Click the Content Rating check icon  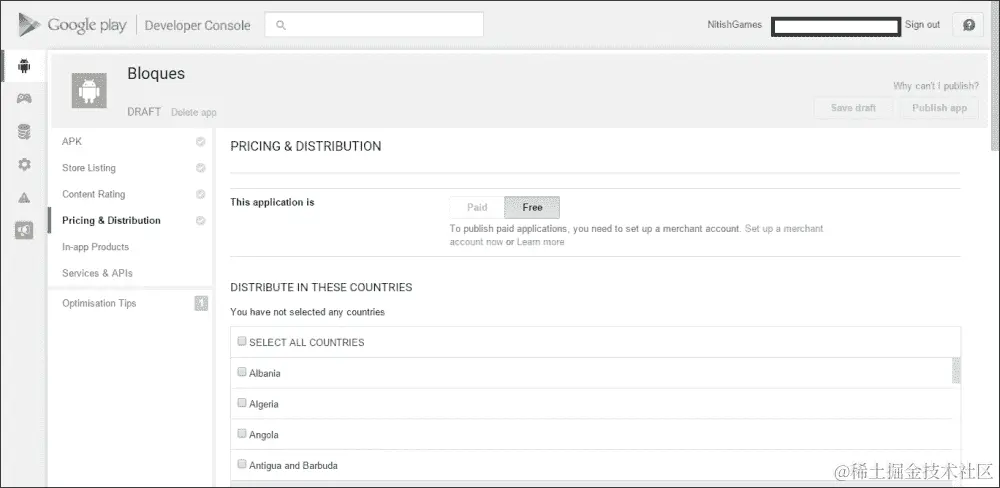pos(200,194)
